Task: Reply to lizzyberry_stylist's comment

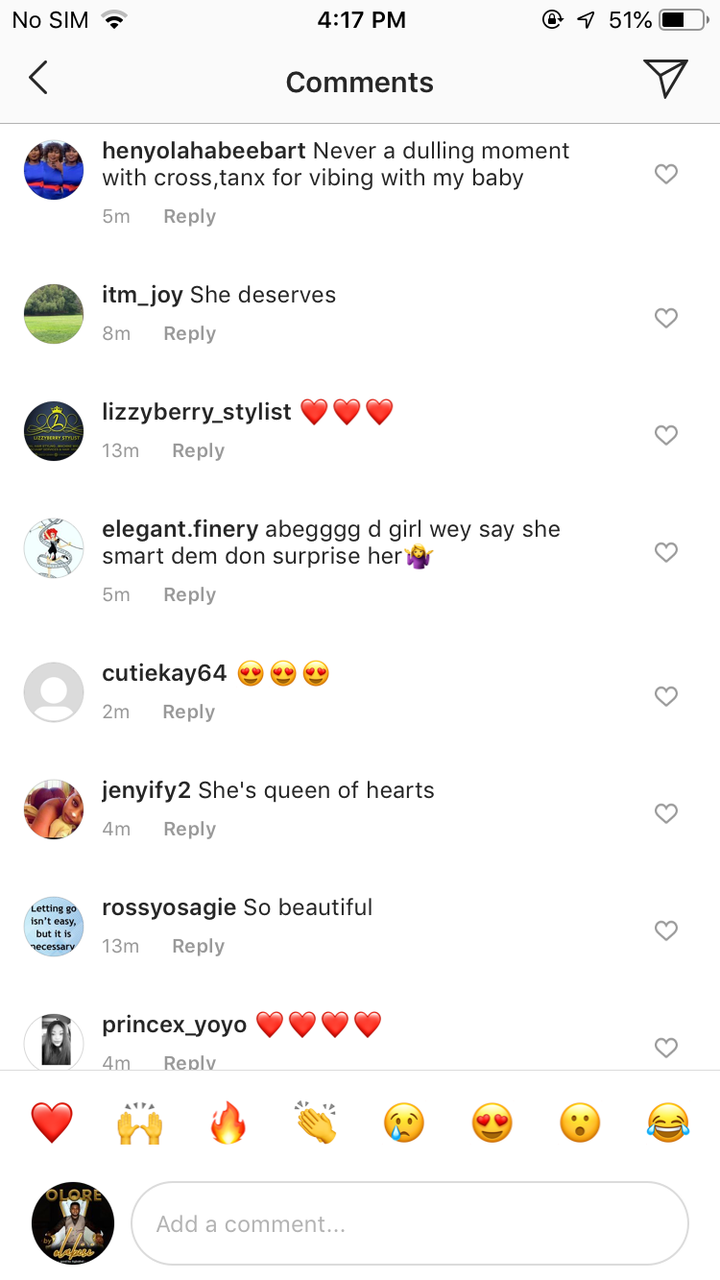Action: 198,451
